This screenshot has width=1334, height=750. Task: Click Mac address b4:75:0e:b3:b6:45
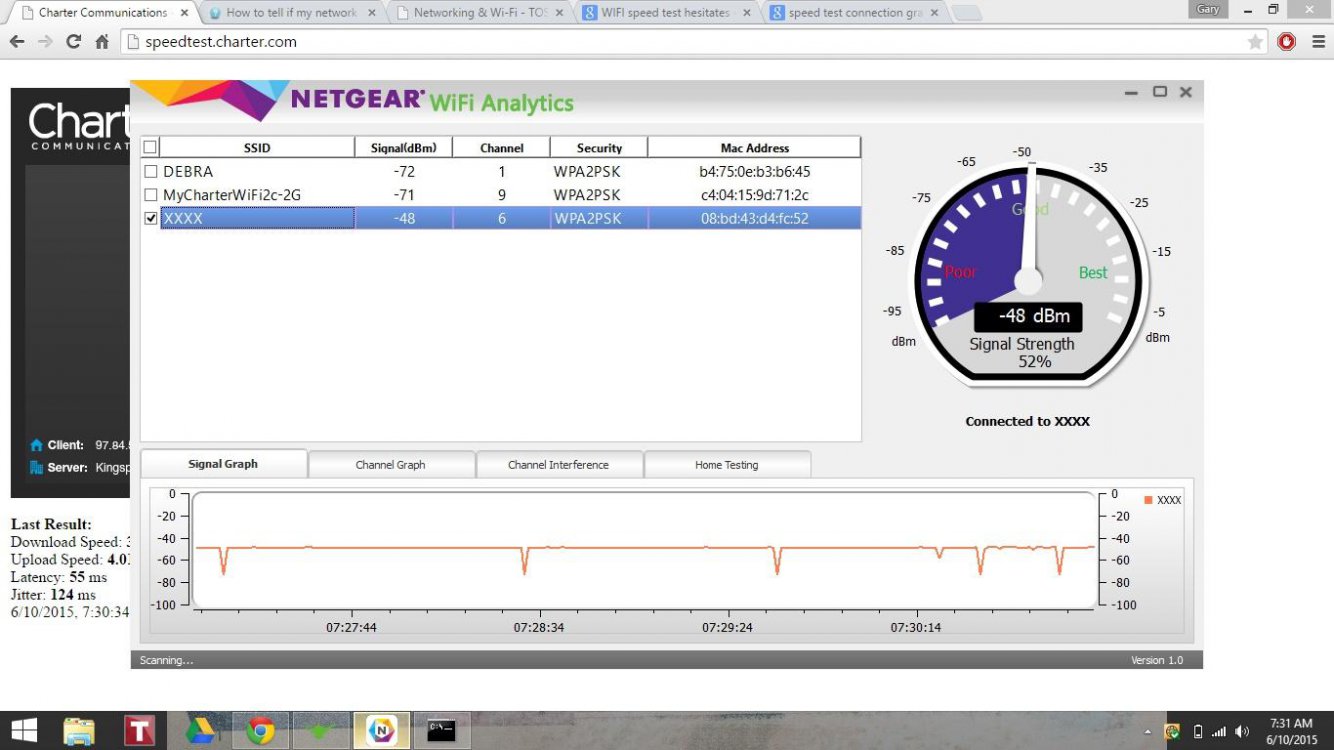pos(754,172)
